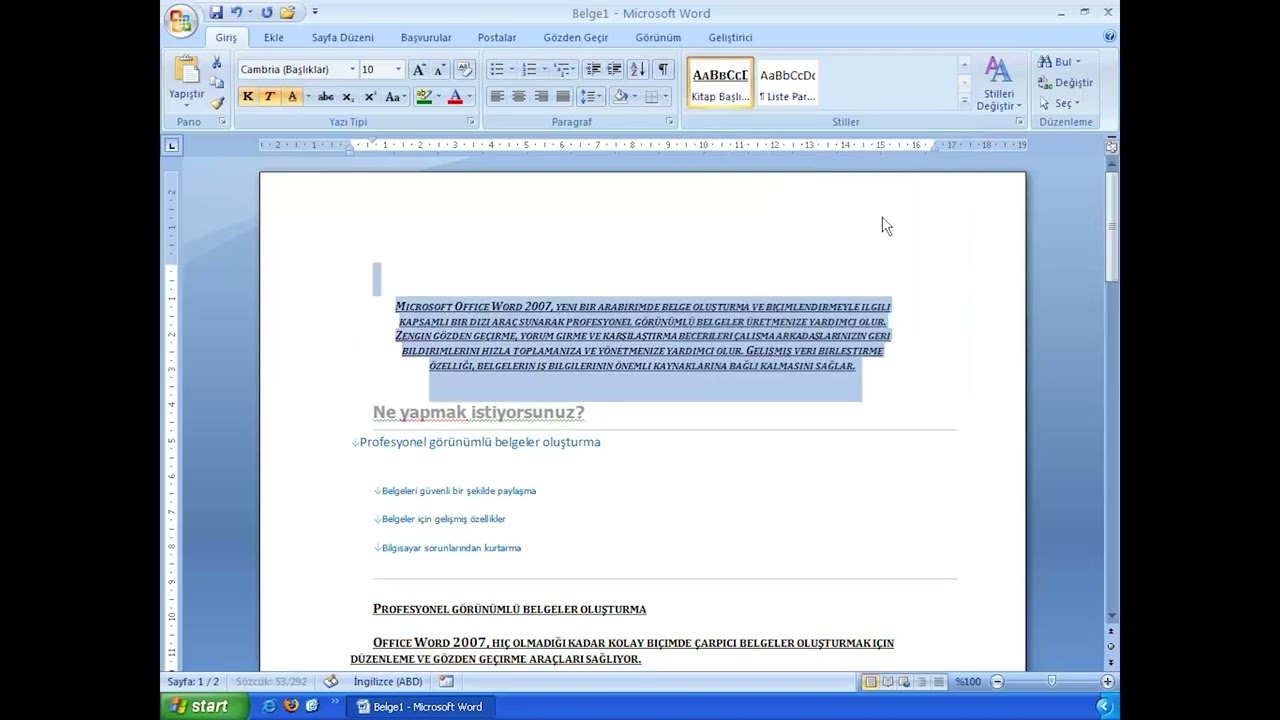Select the Kitap Başlığı style
The image size is (1280, 720).
[720, 83]
